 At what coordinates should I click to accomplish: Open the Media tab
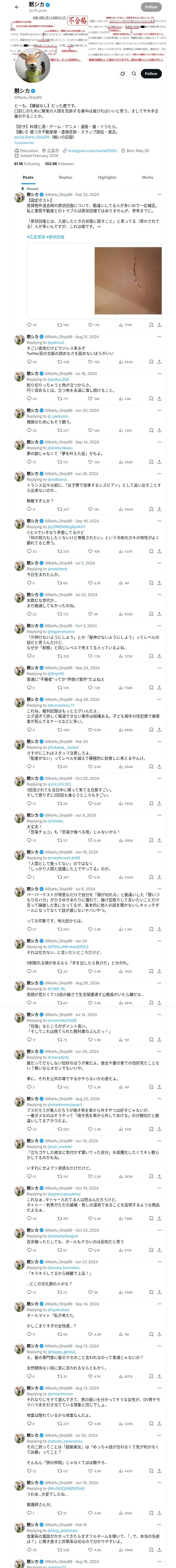click(148, 177)
